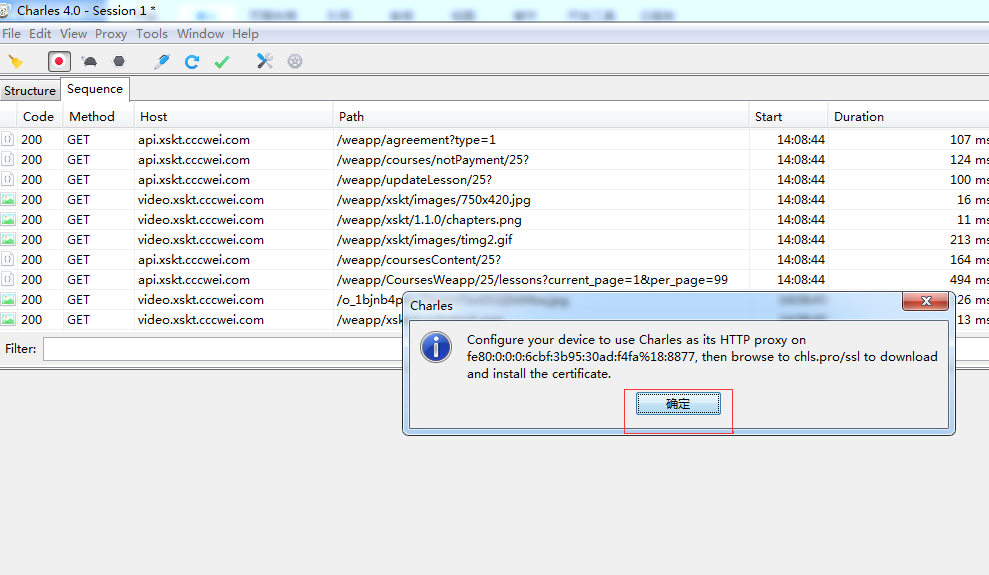Screen dimensions: 989x575
Task: Click the image icon of 750x420.jpg row
Action: [8, 200]
